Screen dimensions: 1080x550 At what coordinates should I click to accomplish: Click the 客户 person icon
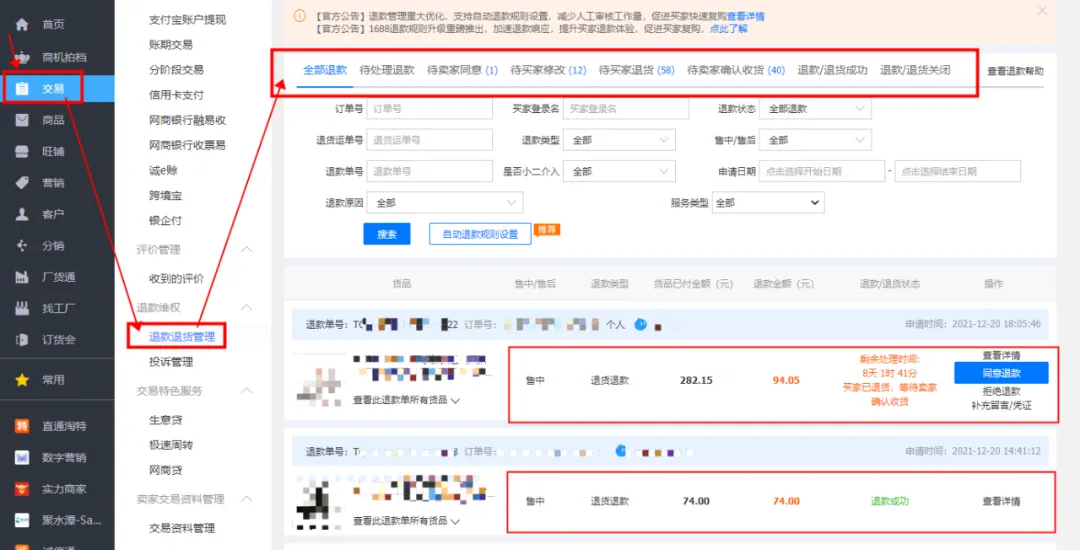[21, 214]
